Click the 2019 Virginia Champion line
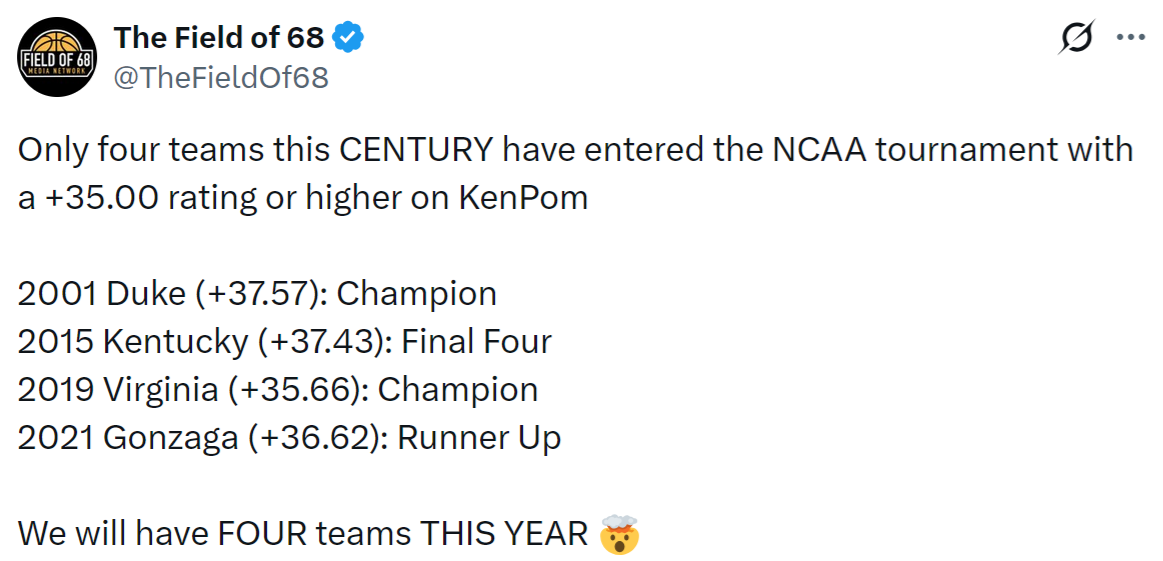1163x561 pixels. coord(277,389)
